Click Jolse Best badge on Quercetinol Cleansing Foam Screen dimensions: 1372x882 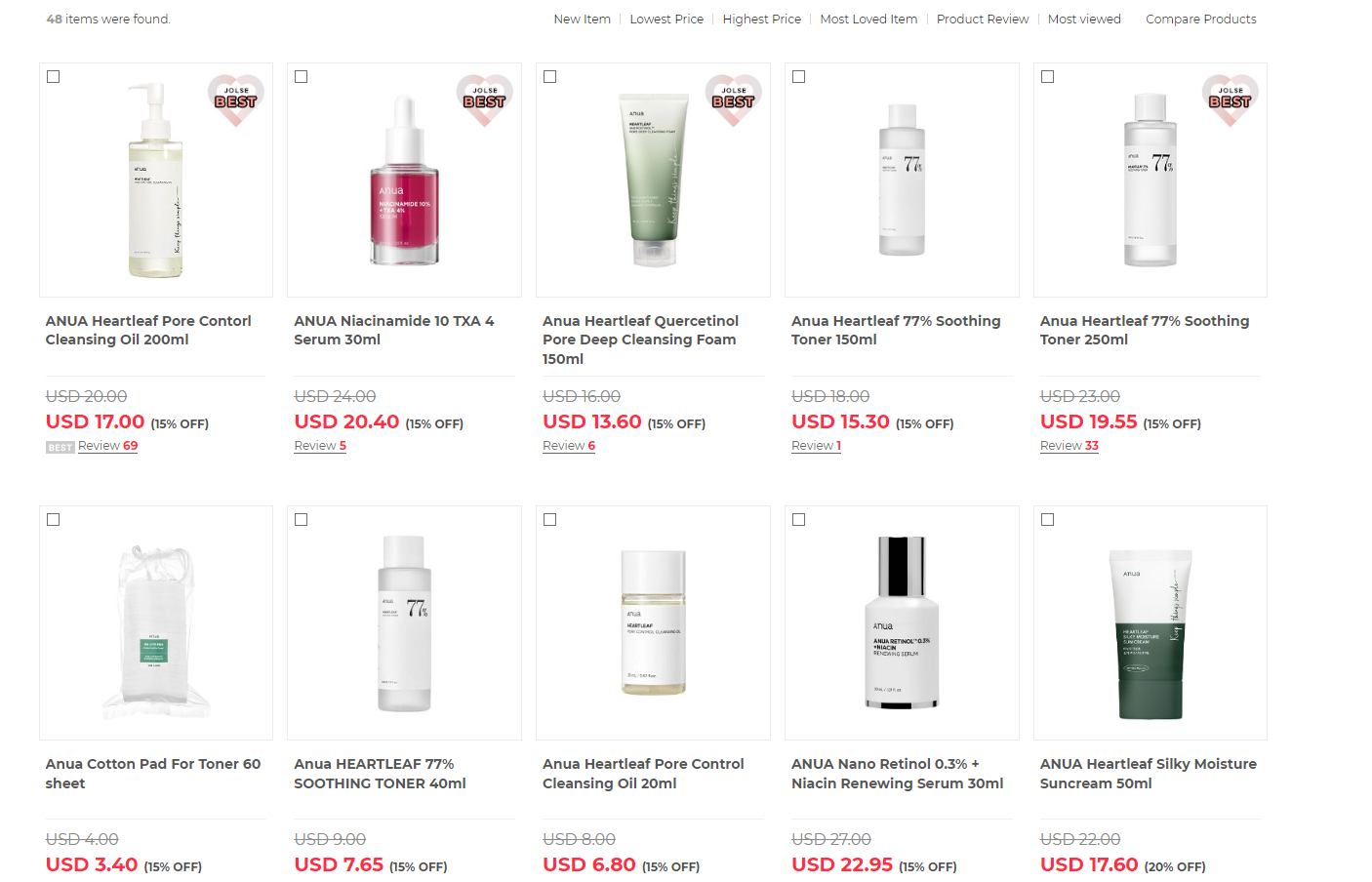pos(734,100)
